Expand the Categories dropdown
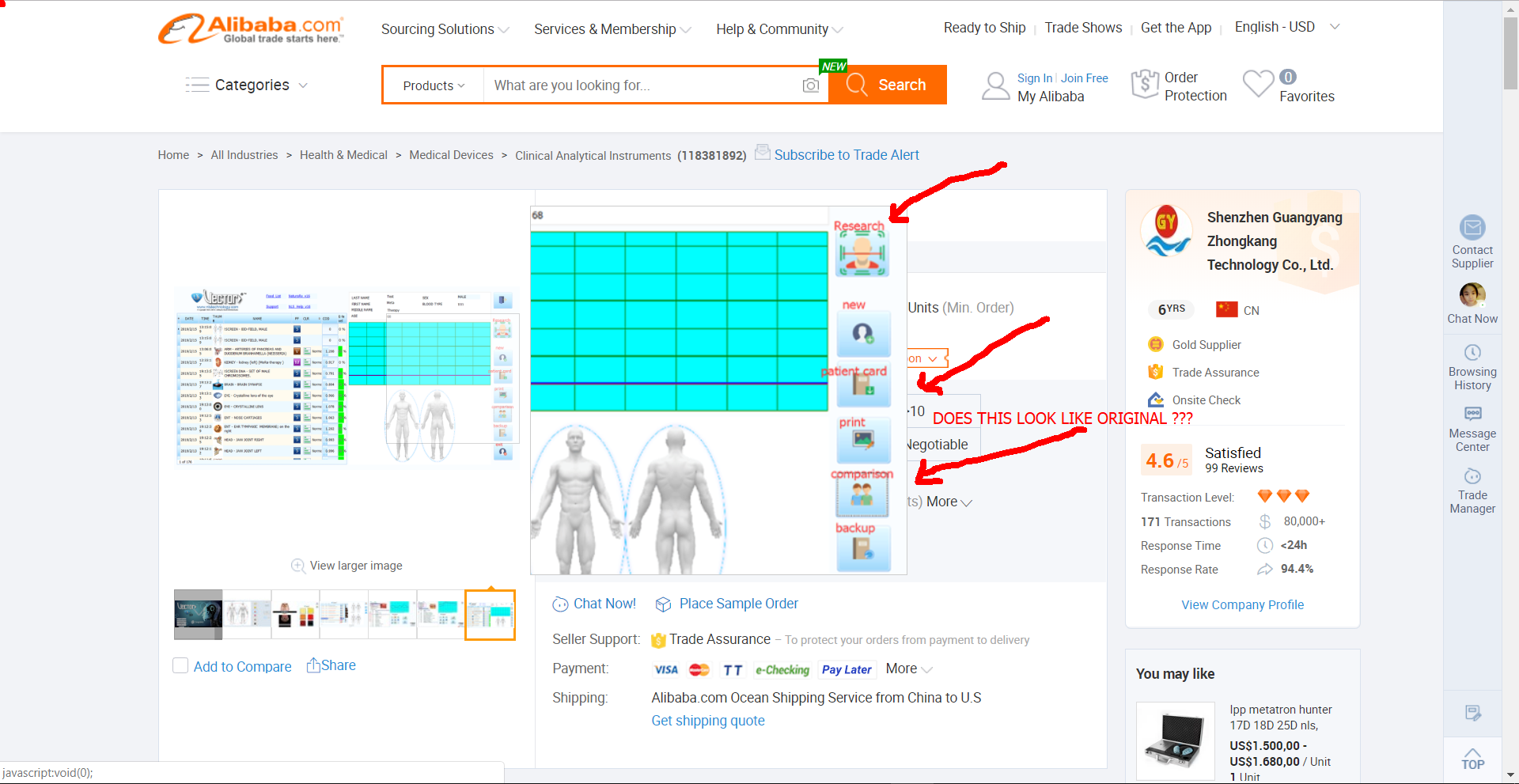This screenshot has height=784, width=1519. point(246,85)
